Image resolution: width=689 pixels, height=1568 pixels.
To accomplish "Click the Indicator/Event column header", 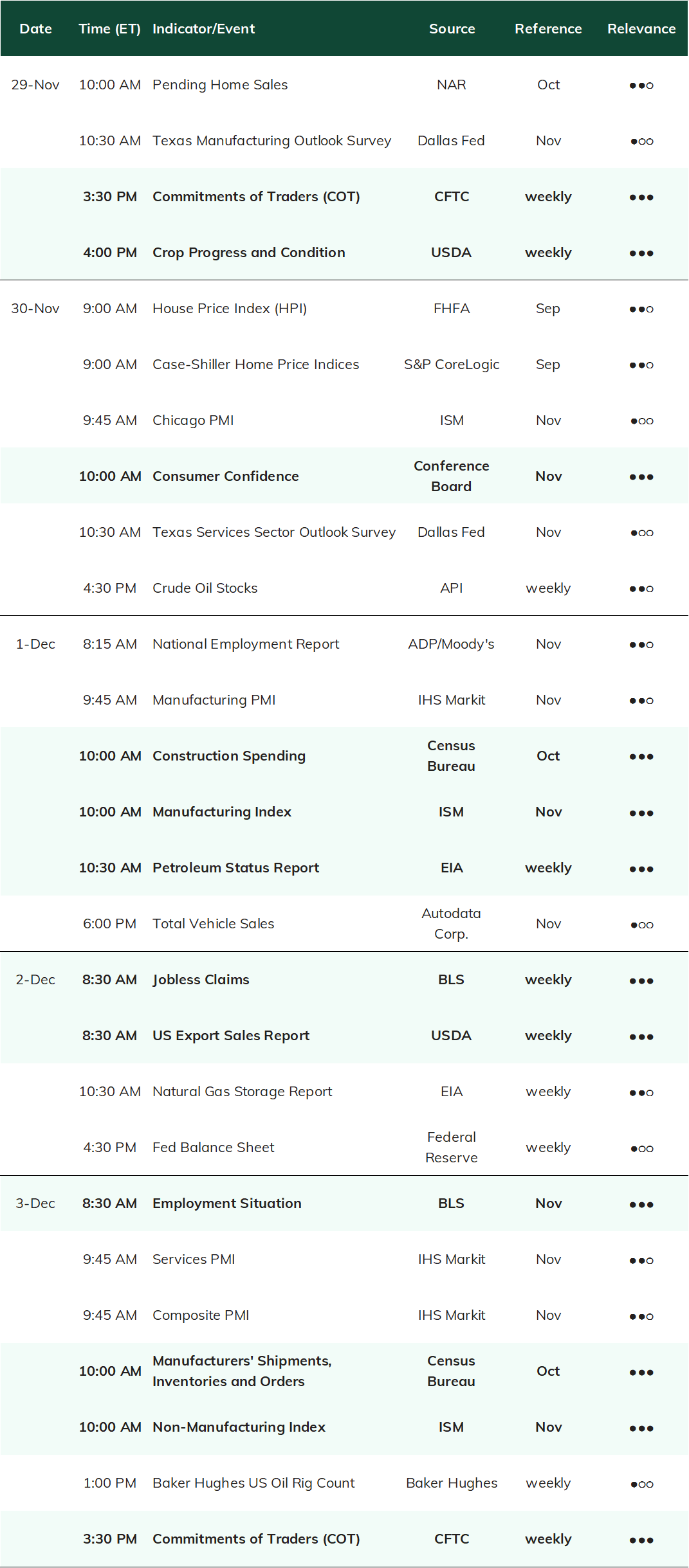I will [x=204, y=28].
